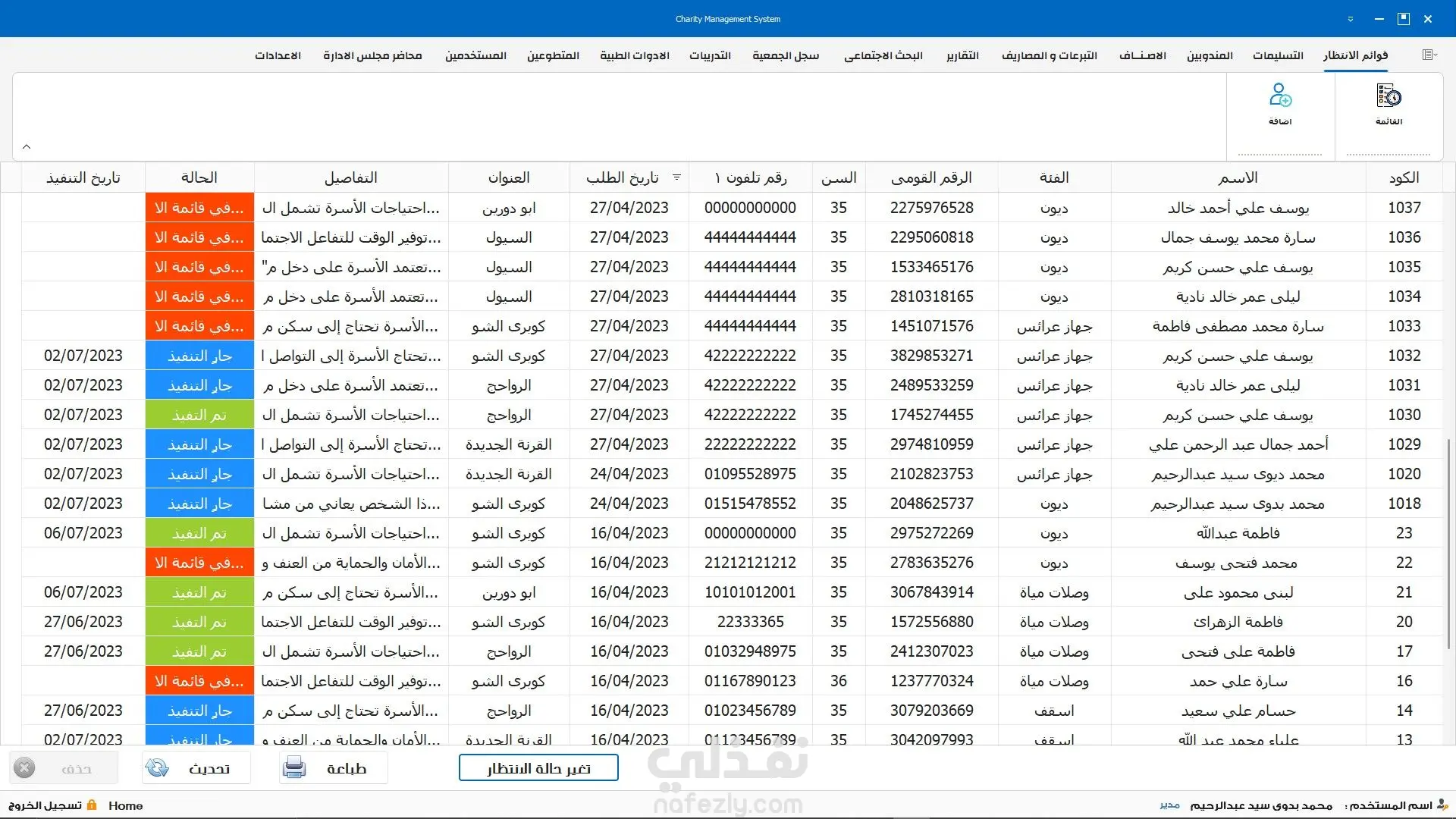1456x819 pixels.
Task: Click the red status cell of row 1037
Action: point(199,208)
